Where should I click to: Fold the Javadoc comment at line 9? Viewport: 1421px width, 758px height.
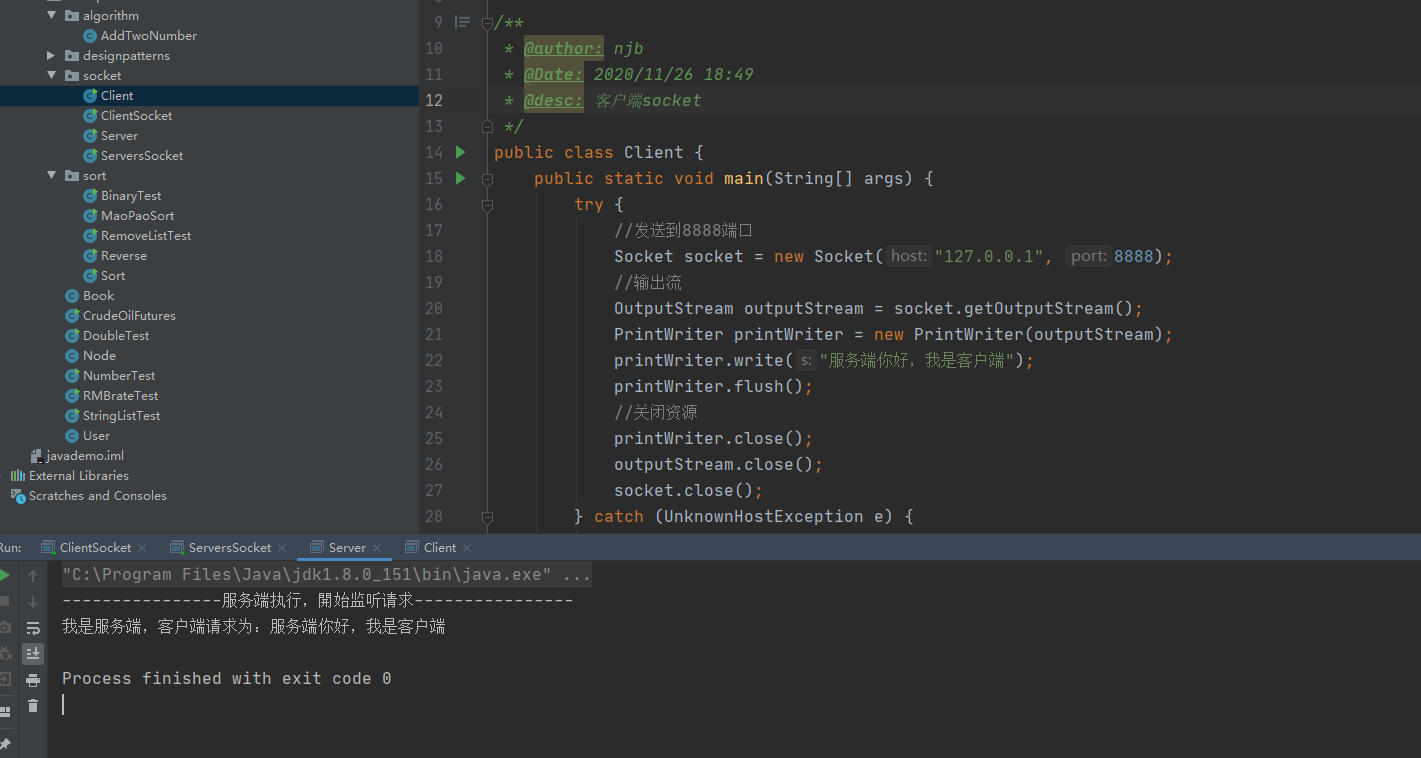click(x=487, y=22)
